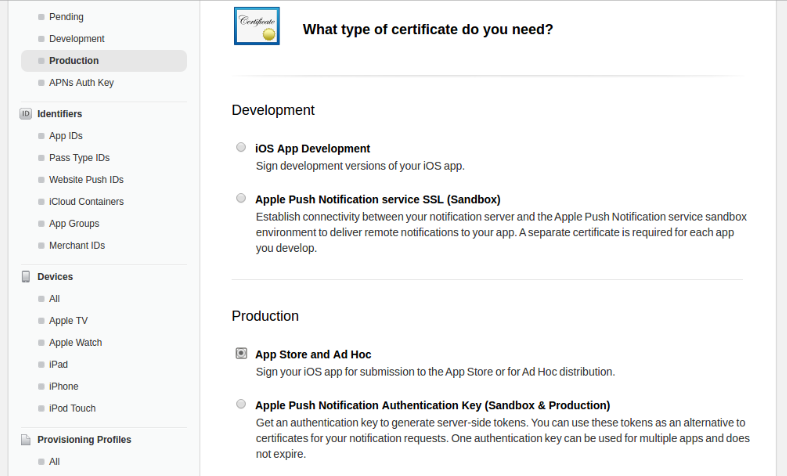Click the Identifiers ID icon in sidebar
The image size is (787, 476).
26,114
